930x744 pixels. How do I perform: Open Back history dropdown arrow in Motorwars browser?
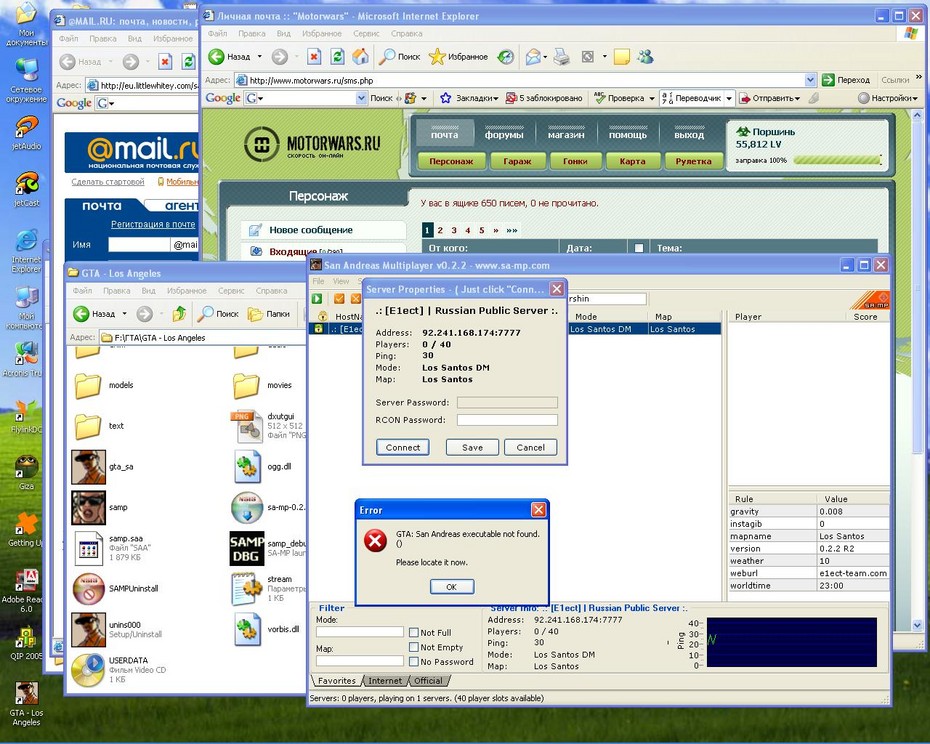pos(259,57)
